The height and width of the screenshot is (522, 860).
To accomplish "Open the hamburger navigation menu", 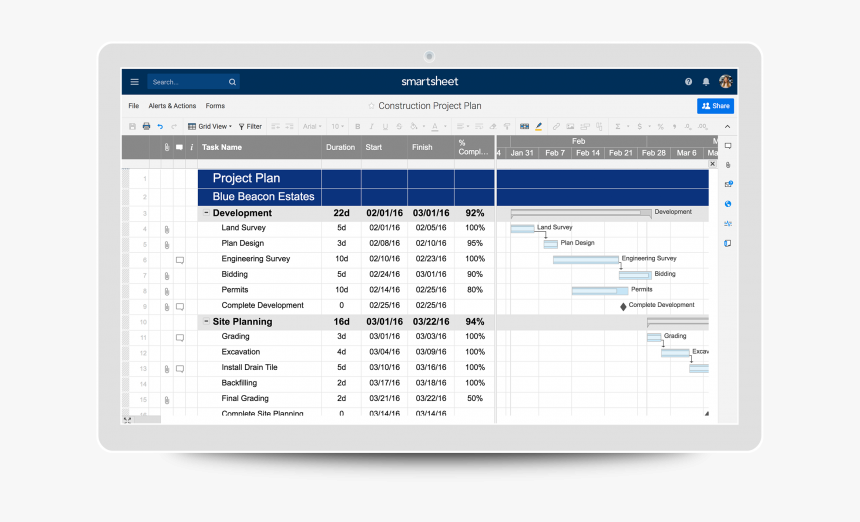I will click(134, 82).
